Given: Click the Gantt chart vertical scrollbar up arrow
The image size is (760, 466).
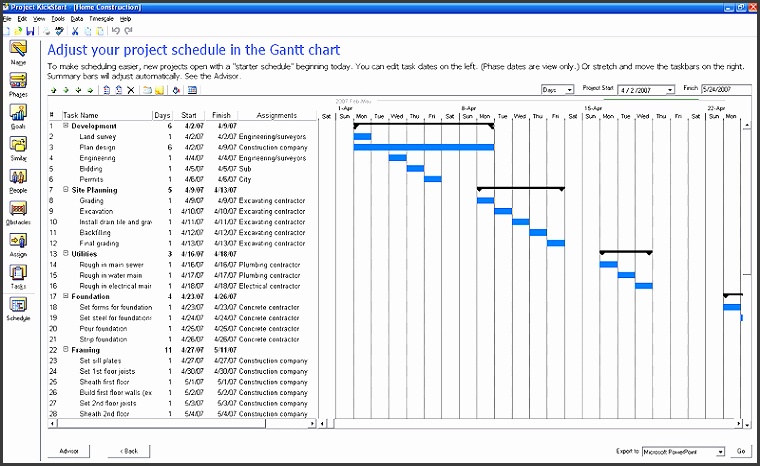Looking at the screenshot, I should point(747,126).
